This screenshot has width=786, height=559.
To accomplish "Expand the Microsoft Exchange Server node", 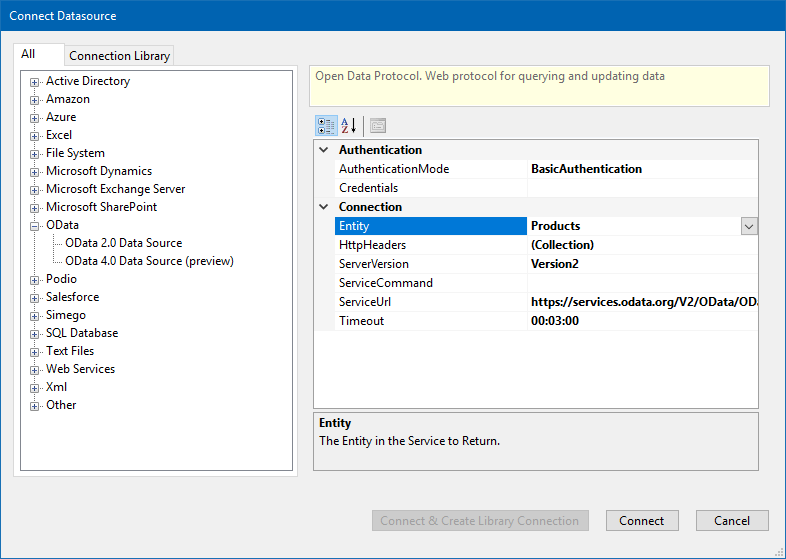I will pyautogui.click(x=34, y=191).
